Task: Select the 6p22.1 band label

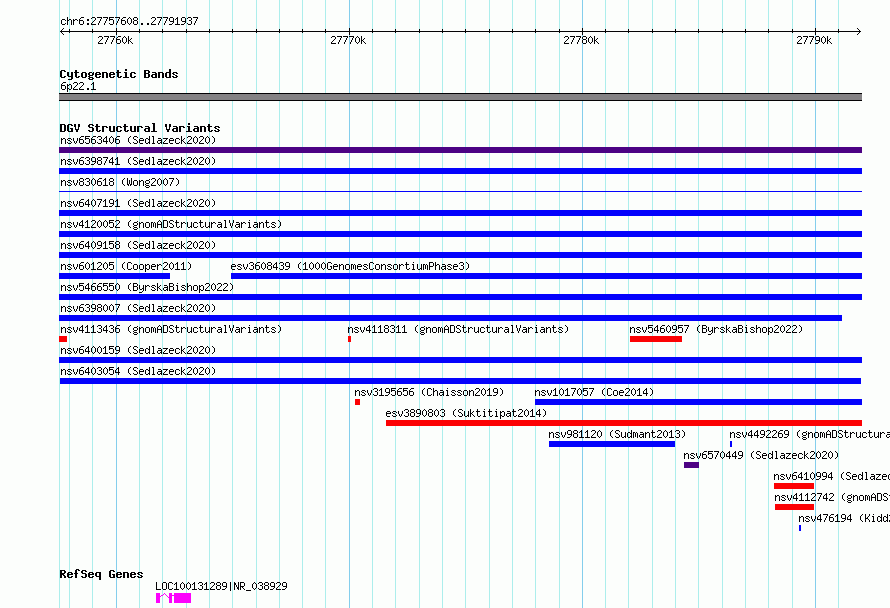Action: (x=78, y=86)
